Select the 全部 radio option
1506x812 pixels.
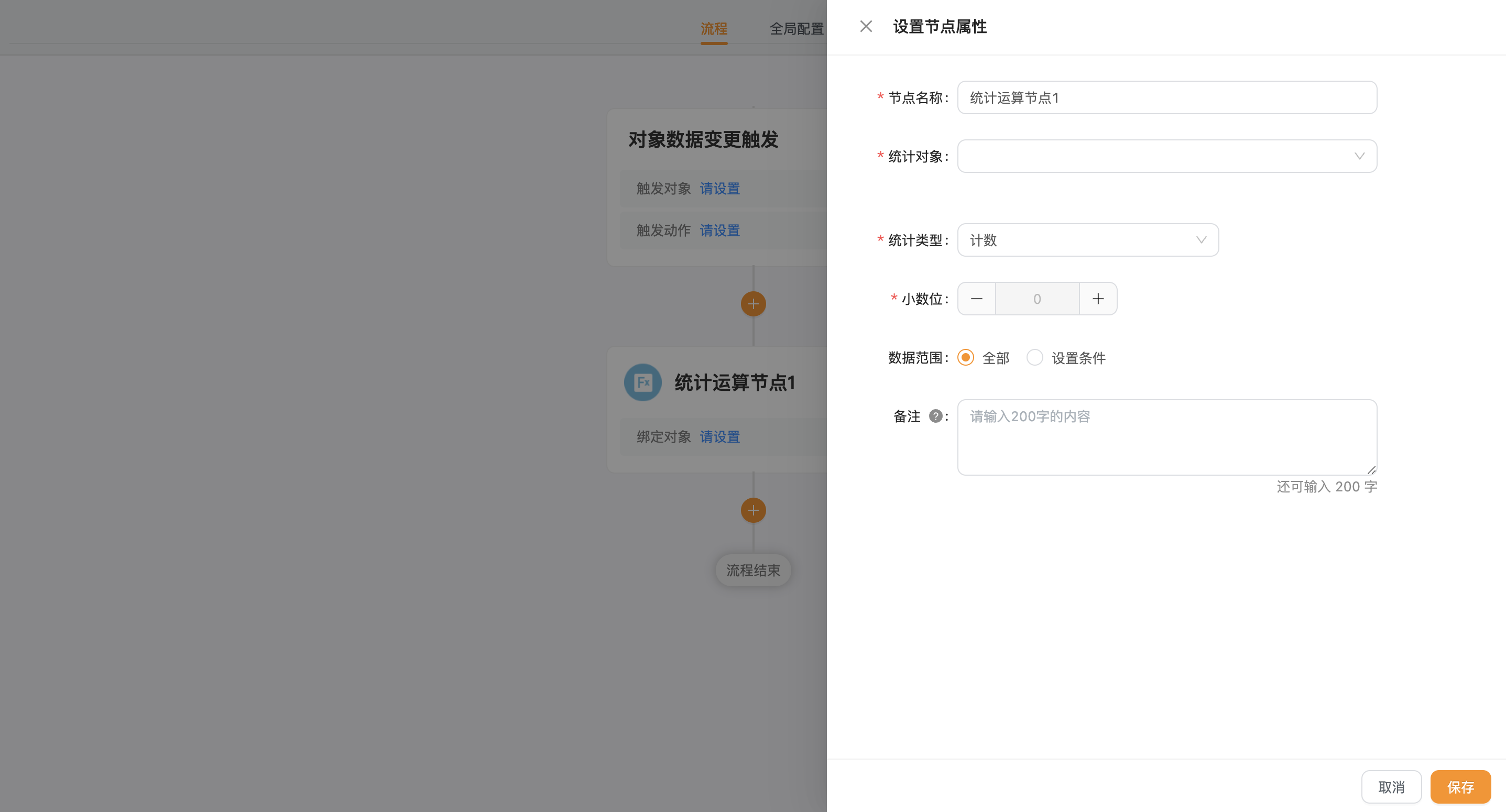coord(966,357)
